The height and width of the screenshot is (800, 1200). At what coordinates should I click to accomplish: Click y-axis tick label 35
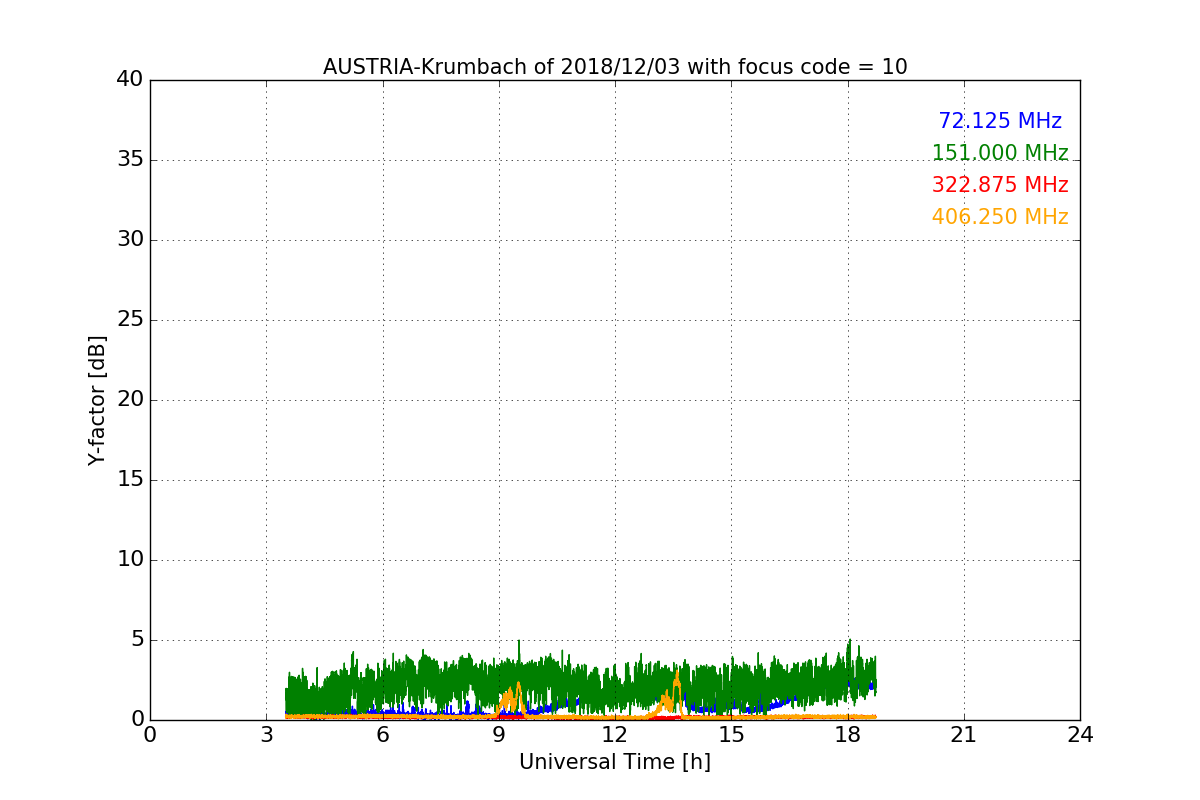pos(130,160)
